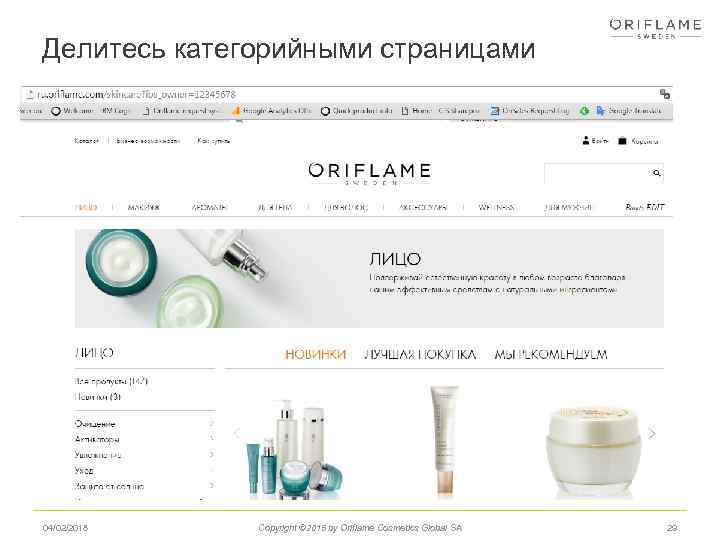
Task: Show previous products with left carousel arrow
Action: point(237,433)
